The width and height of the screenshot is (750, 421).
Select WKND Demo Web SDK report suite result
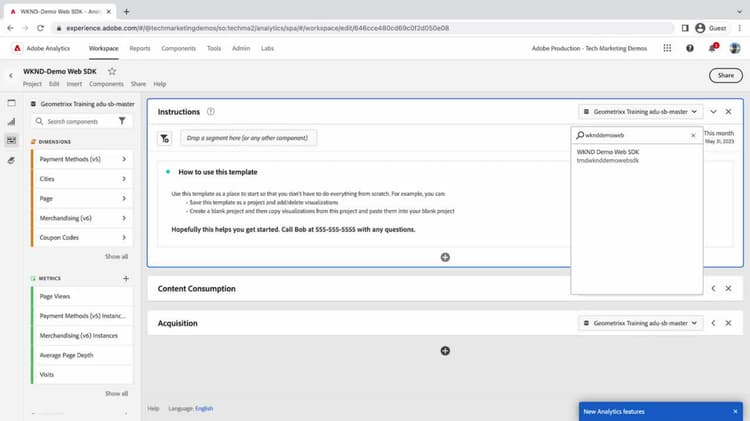tap(637, 156)
